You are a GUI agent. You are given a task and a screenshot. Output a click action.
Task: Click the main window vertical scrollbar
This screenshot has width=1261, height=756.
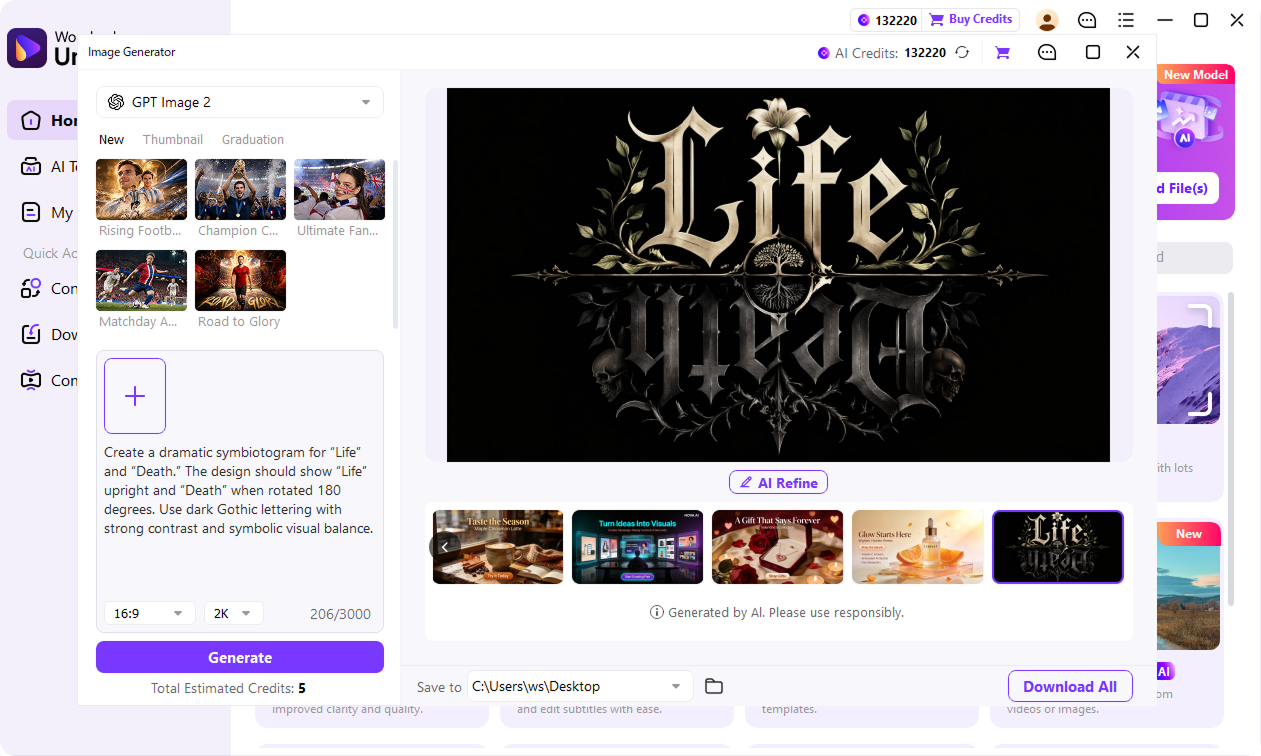pyautogui.click(x=1231, y=448)
